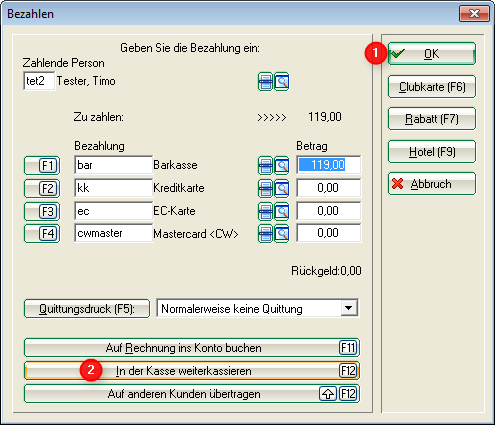Click list icon in Mastercard <CW> row
This screenshot has height=425, width=495.
(266, 233)
